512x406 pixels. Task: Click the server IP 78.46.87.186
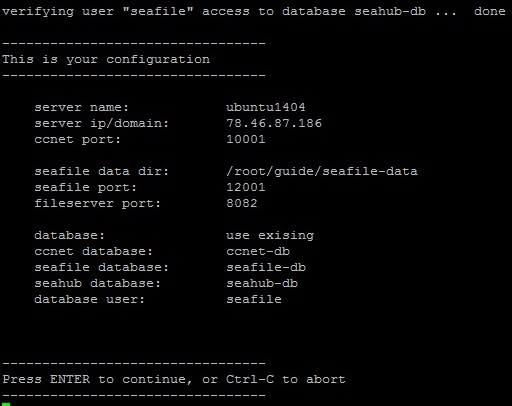274,123
